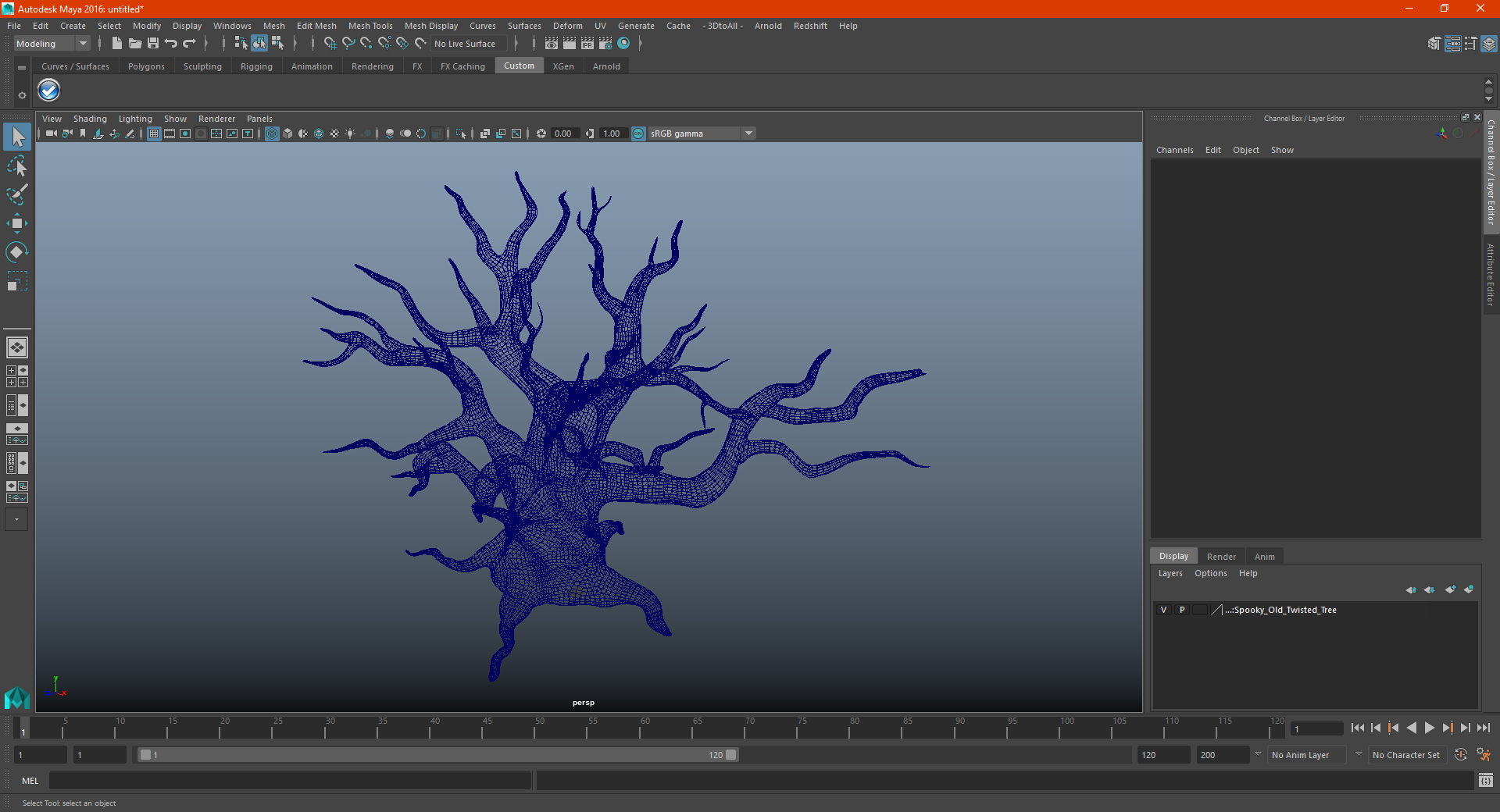Open the Modeling menu set dropdown

52,44
